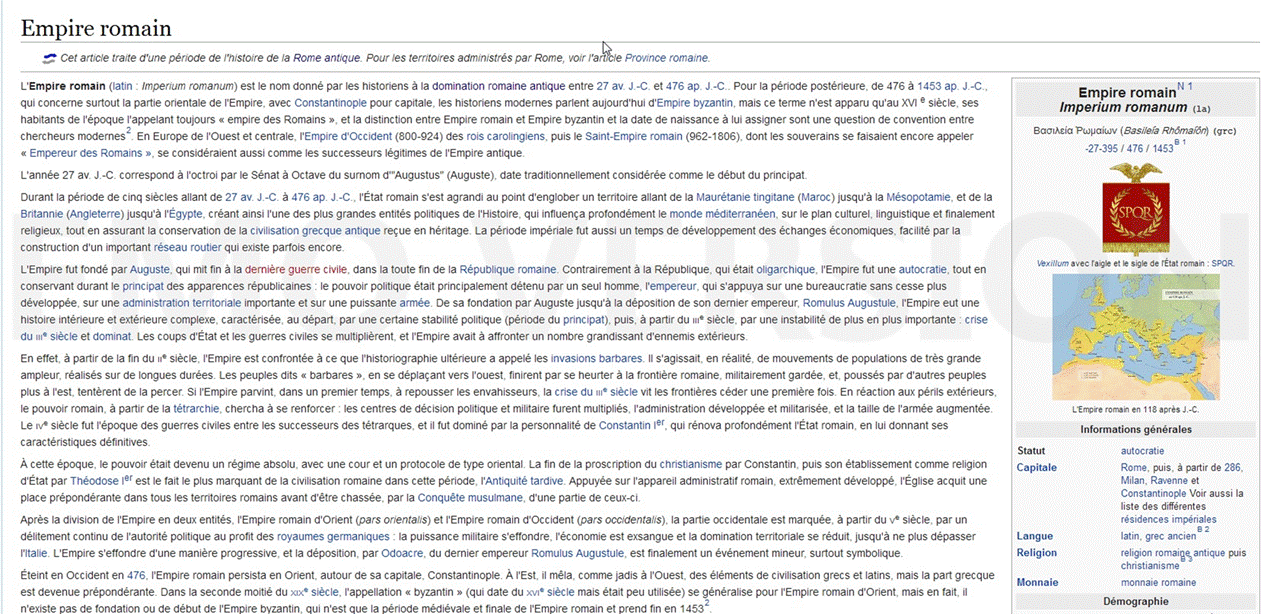Open the '1453 ap. J.-C.' link
The height and width of the screenshot is (614, 1261).
(x=949, y=86)
